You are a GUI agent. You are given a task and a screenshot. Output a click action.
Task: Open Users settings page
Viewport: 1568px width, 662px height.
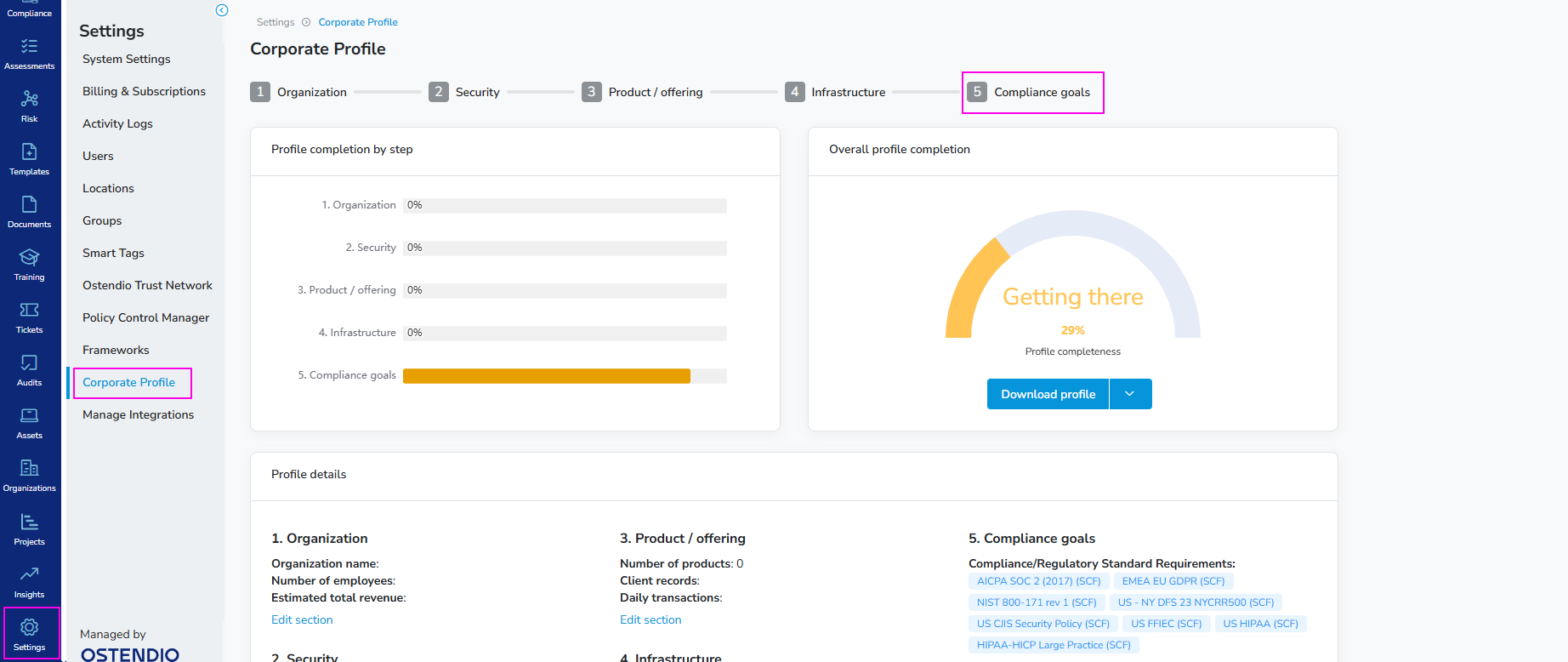(98, 156)
